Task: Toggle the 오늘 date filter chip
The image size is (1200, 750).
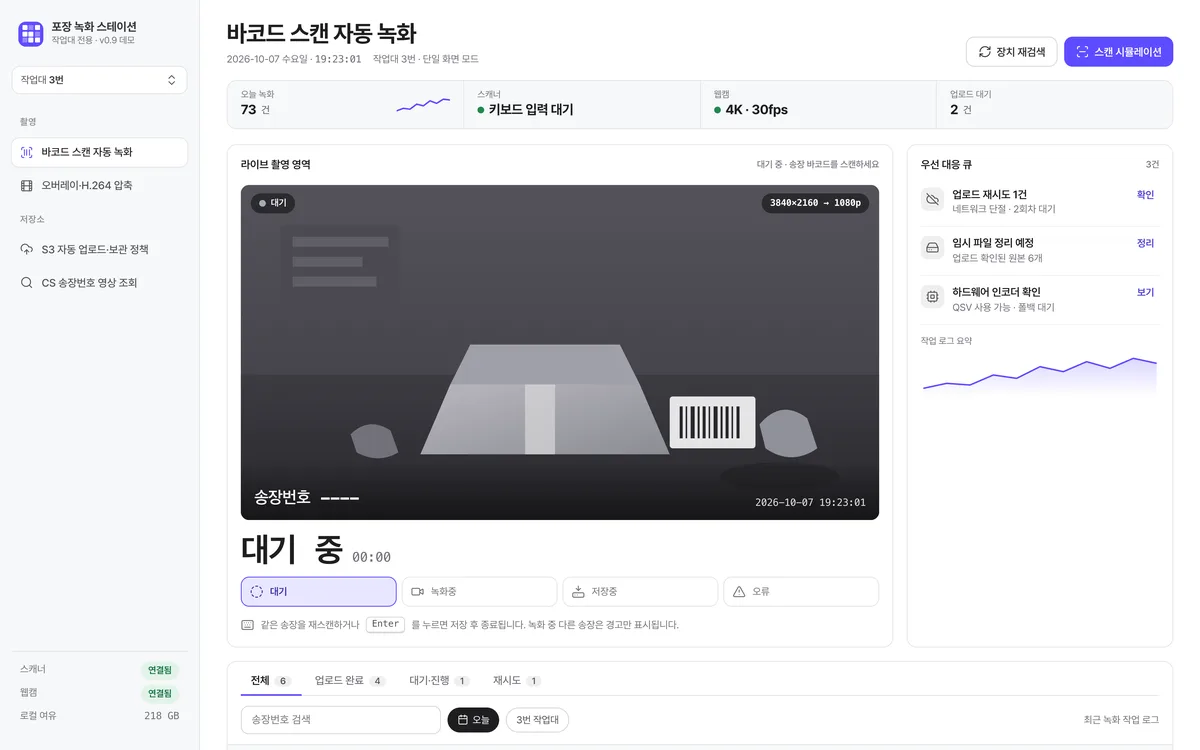Action: pos(473,720)
